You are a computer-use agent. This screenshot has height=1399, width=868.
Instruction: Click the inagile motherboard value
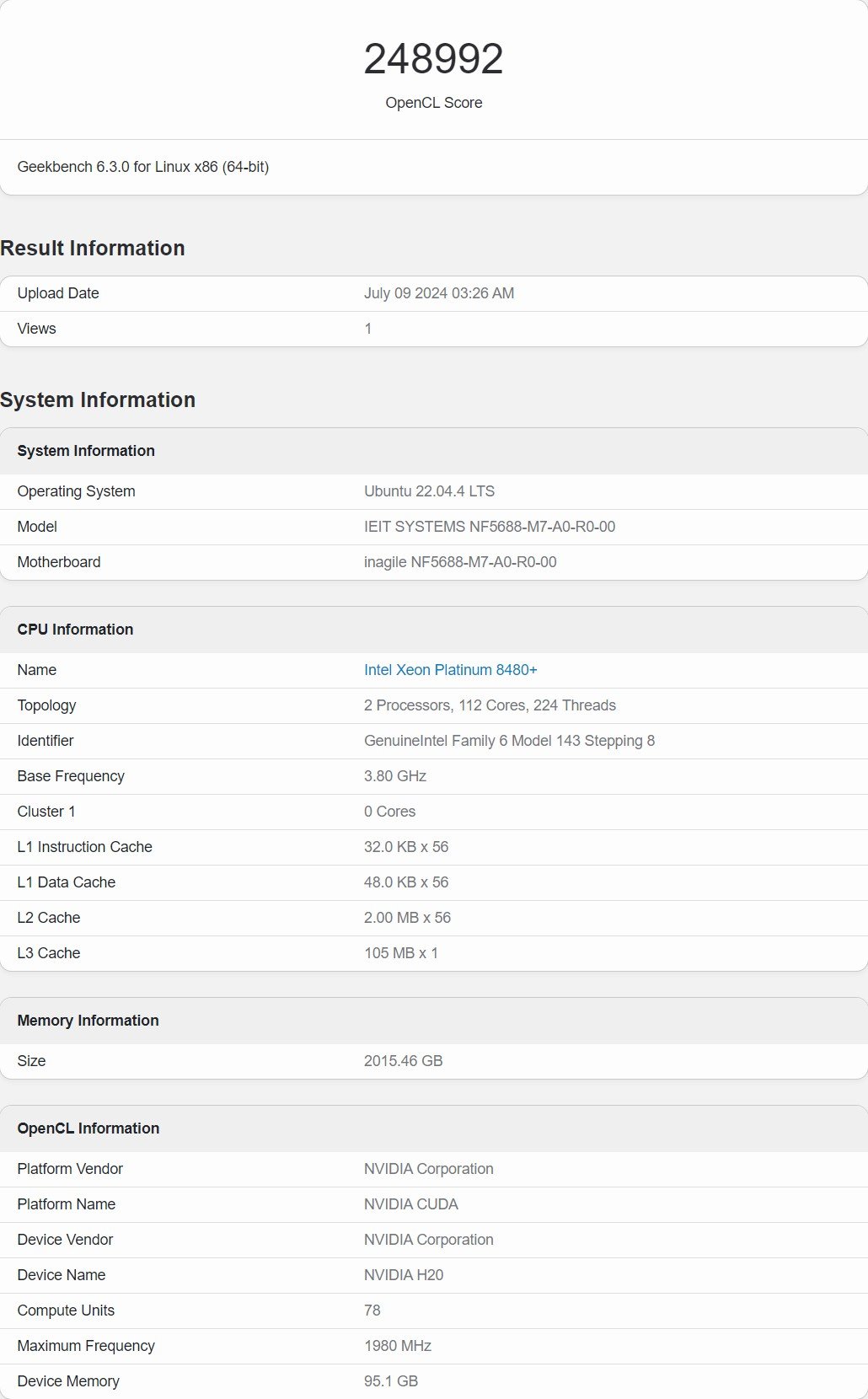459,562
